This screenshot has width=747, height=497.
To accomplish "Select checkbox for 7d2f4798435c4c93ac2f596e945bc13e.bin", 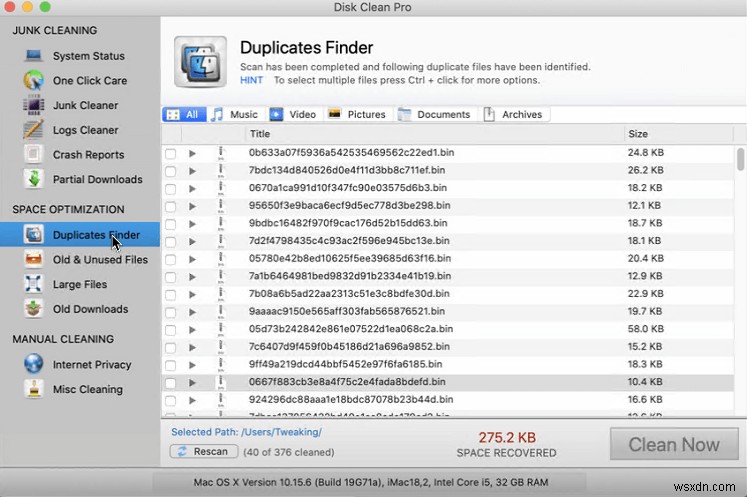I will pyautogui.click(x=170, y=242).
